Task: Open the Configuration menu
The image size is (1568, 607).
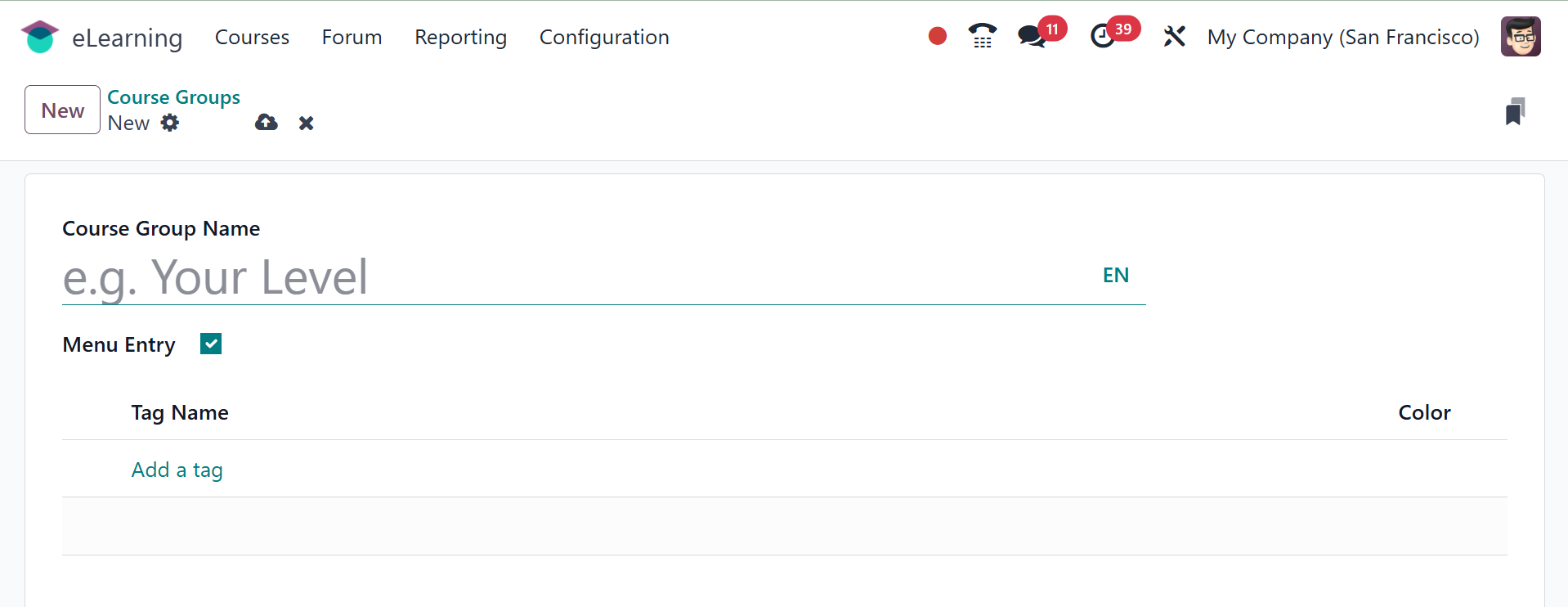Action: click(603, 37)
